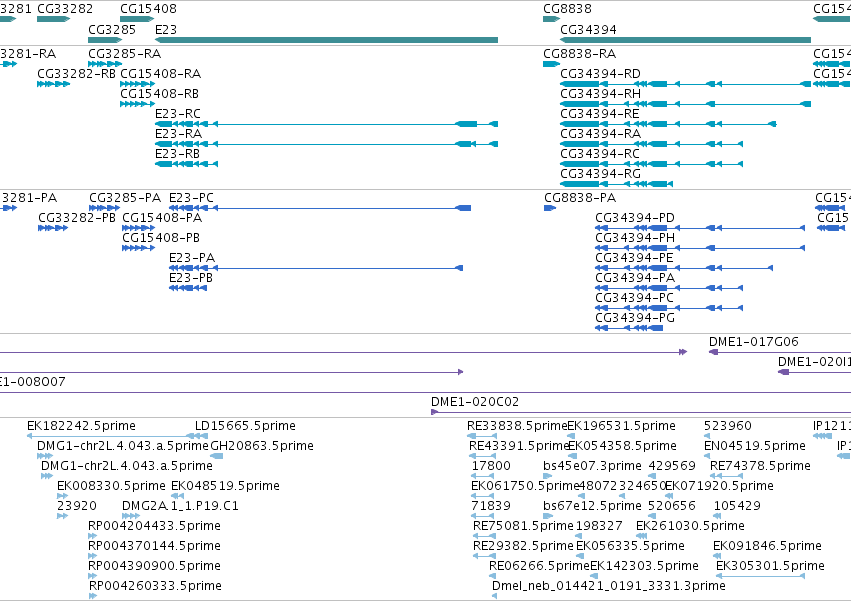The height and width of the screenshot is (601, 851).
Task: Select the E23-PA protein label
Action: pyautogui.click(x=192, y=258)
